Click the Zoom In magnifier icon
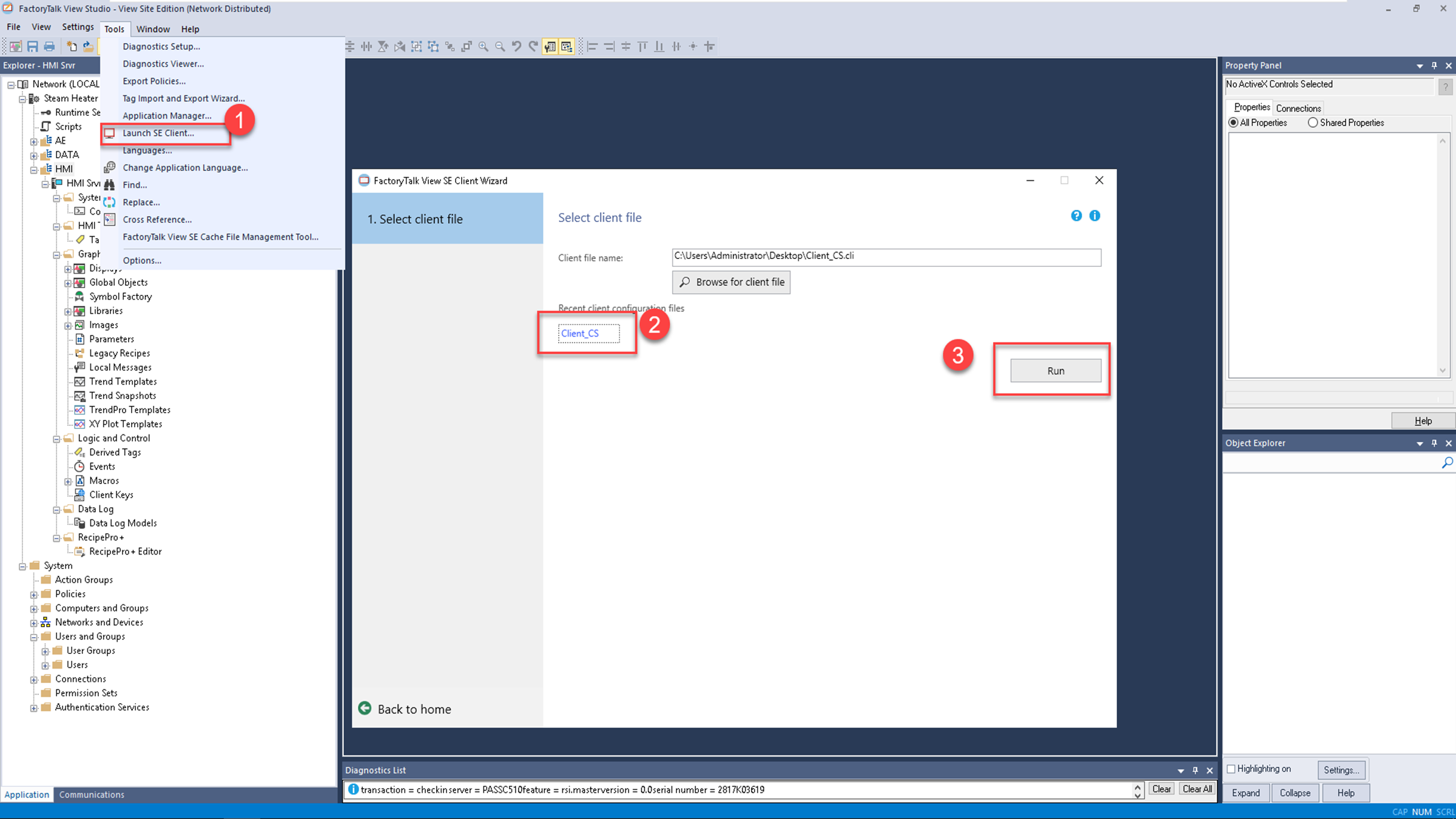The height and width of the screenshot is (819, 1456). pos(484,46)
